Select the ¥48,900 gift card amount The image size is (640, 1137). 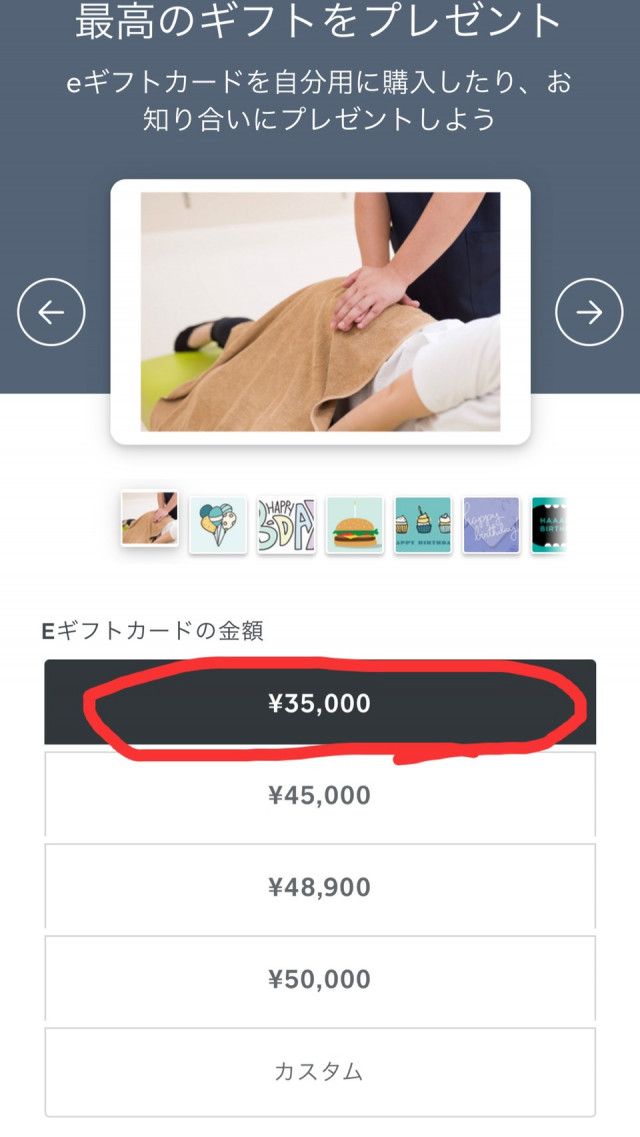pyautogui.click(x=320, y=887)
